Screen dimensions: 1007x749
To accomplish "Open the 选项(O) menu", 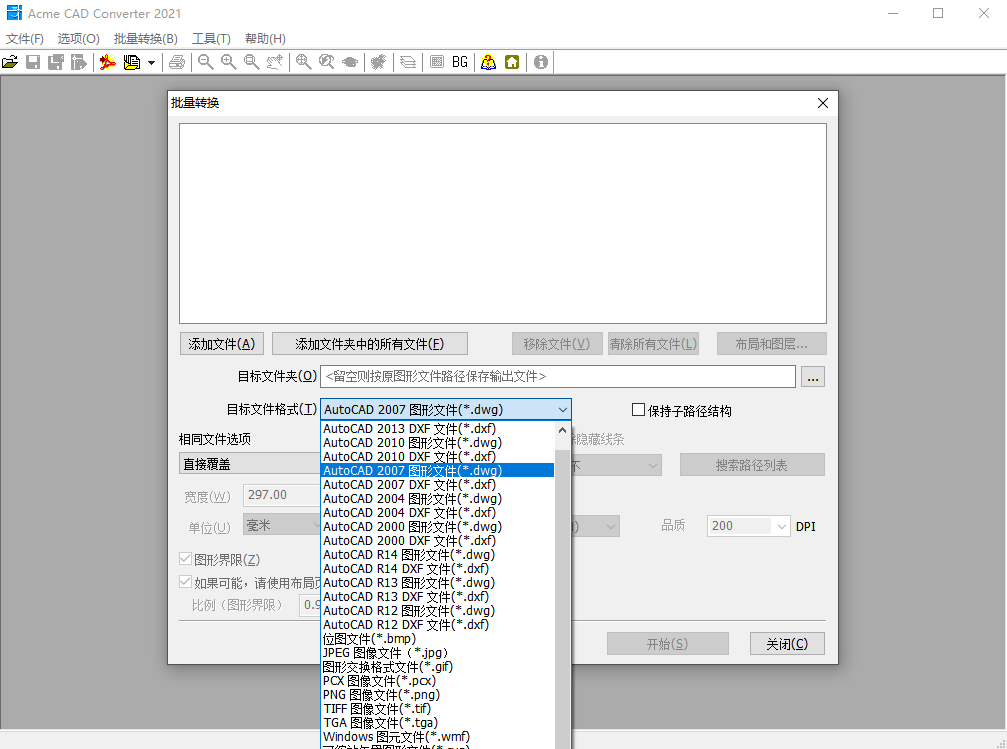I will [78, 39].
